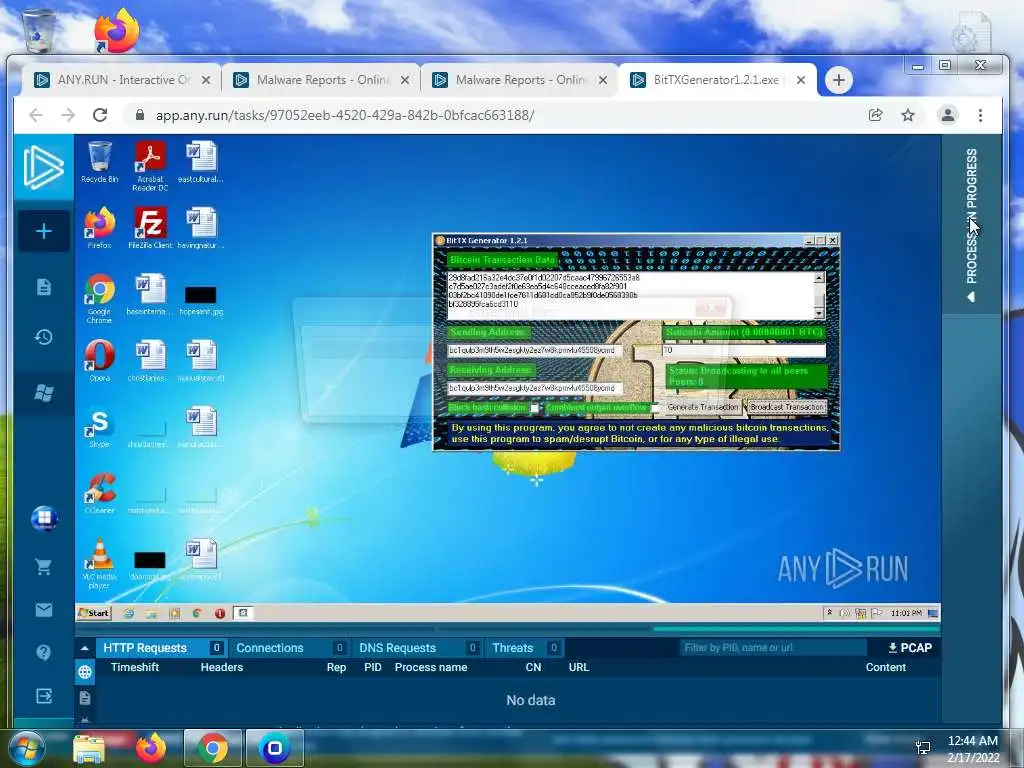Viewport: 1024px width, 768px height.
Task: Toggle the Combined output overflow checkbox
Action: [x=654, y=408]
